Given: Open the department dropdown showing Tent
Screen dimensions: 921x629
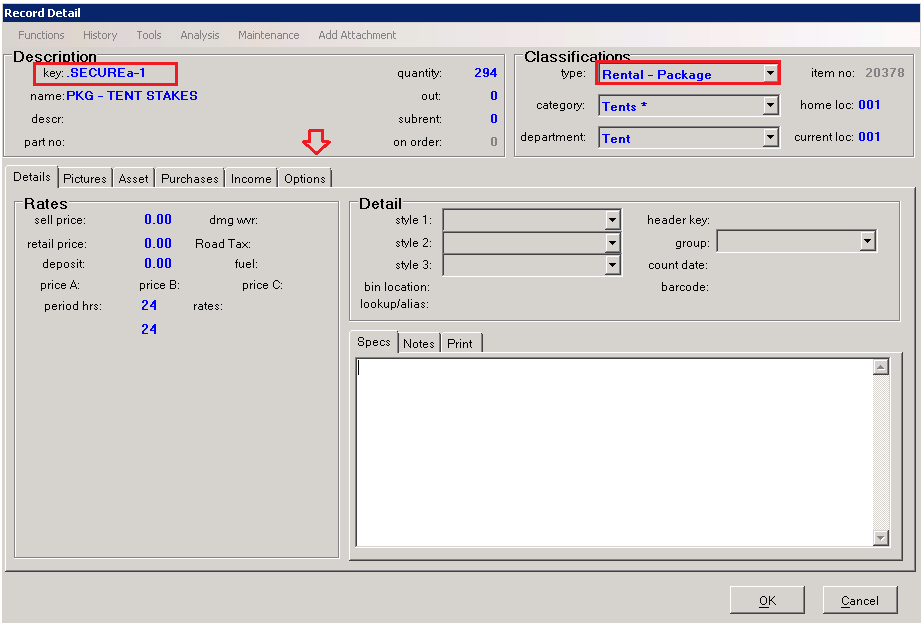Looking at the screenshot, I should tap(770, 138).
